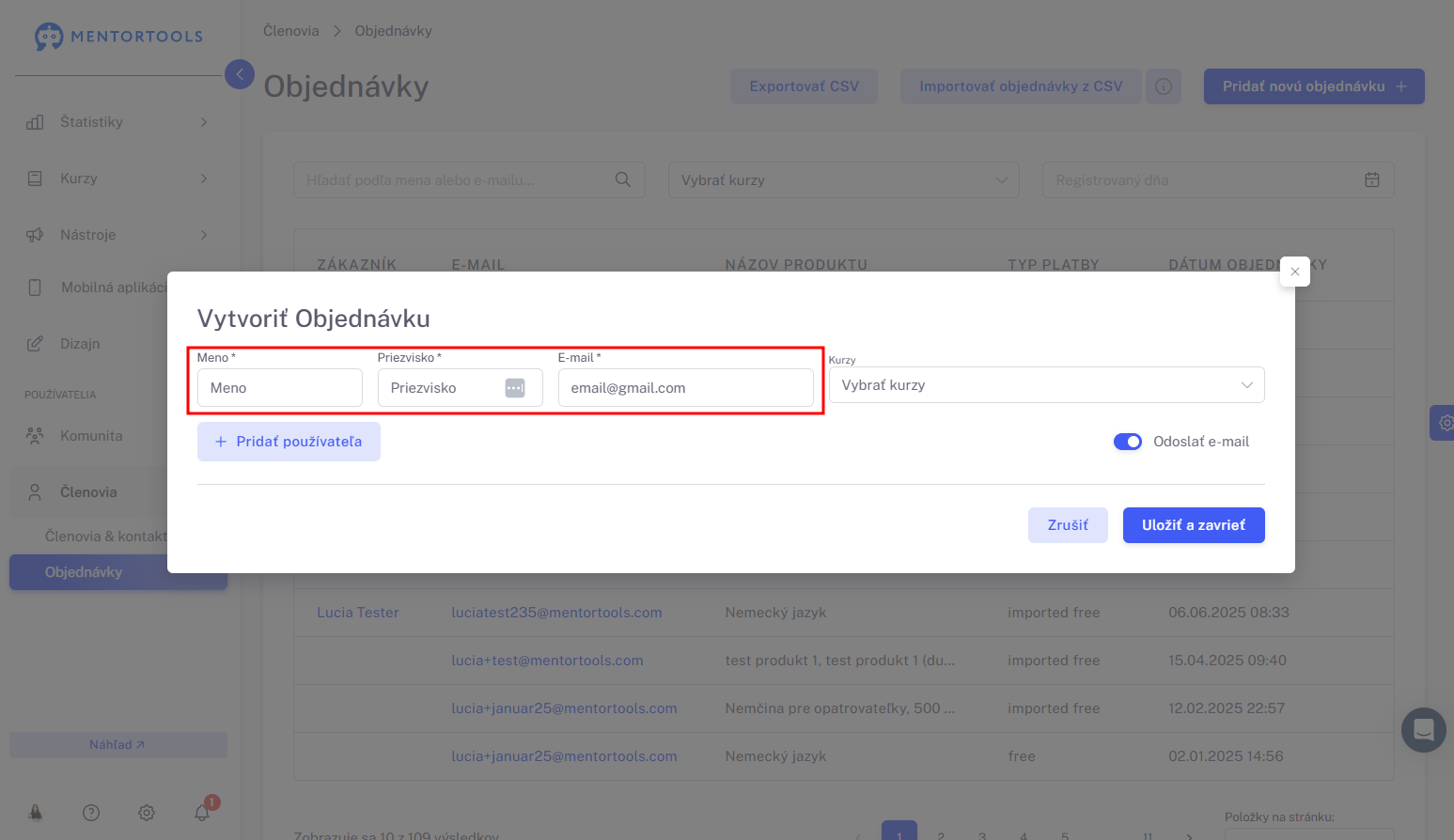Select Komunita in the sidebar
The image size is (1454, 840).
(x=91, y=436)
